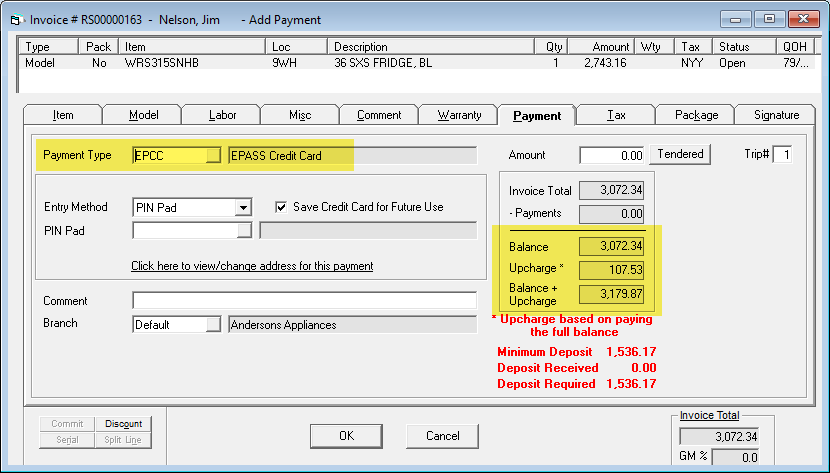Click the QOH column header
The image size is (830, 473).
795,47
